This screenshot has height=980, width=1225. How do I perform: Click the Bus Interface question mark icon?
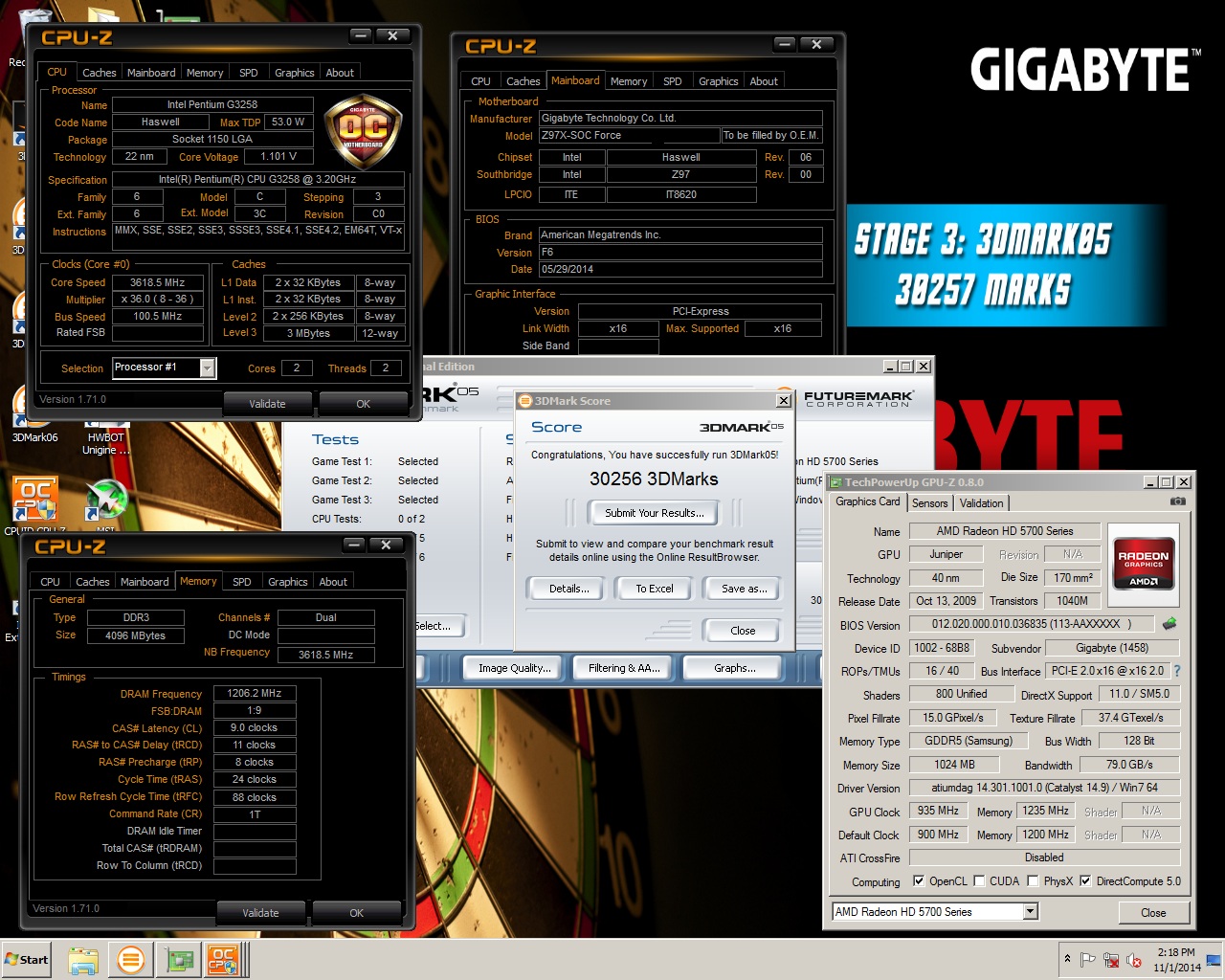tap(1177, 671)
